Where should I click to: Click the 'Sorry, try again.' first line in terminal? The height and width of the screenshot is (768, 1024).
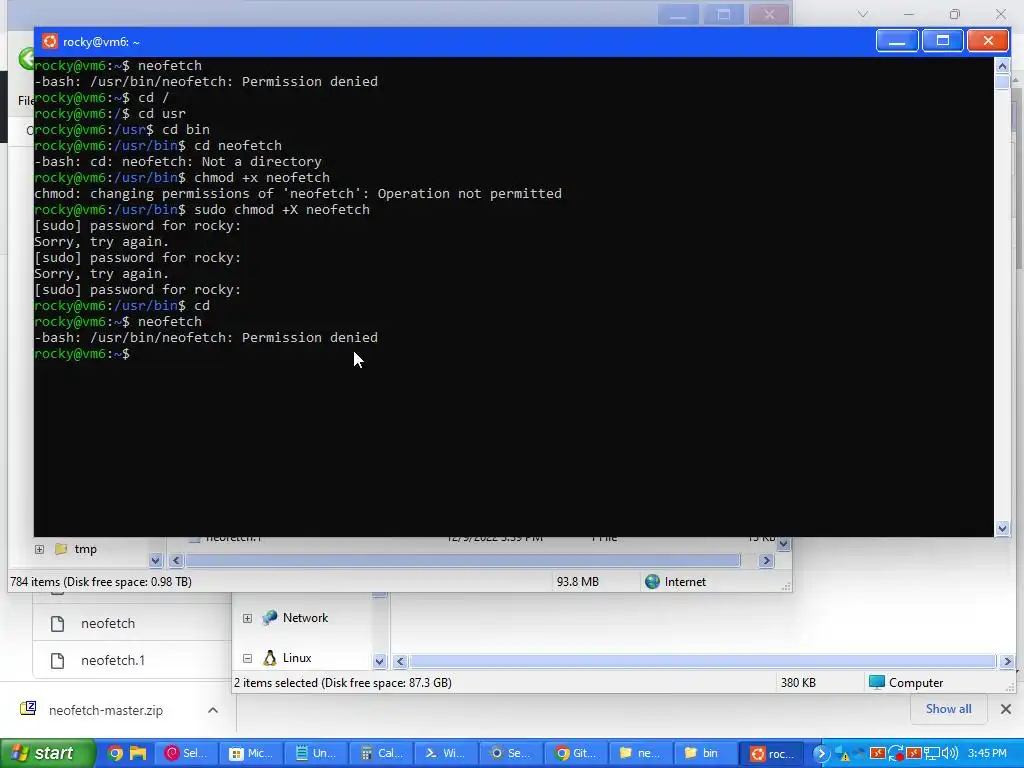(101, 242)
